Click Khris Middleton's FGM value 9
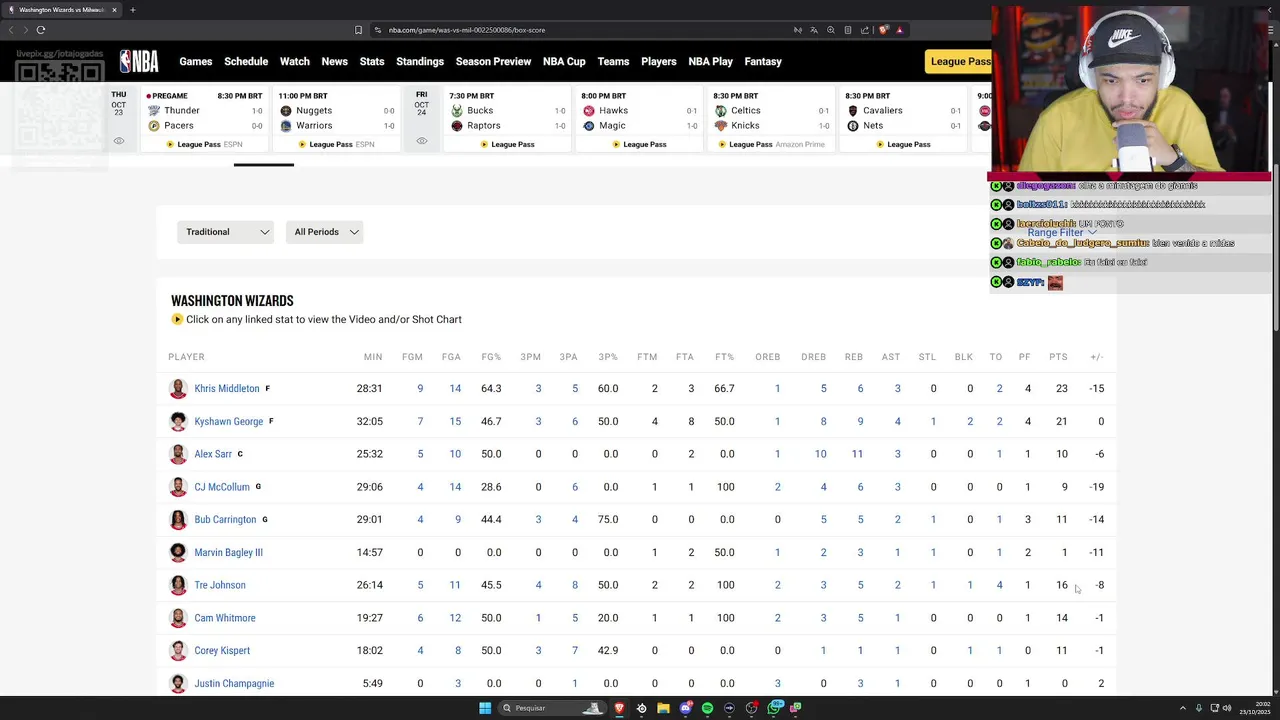The width and height of the screenshot is (1280, 720). click(420, 389)
